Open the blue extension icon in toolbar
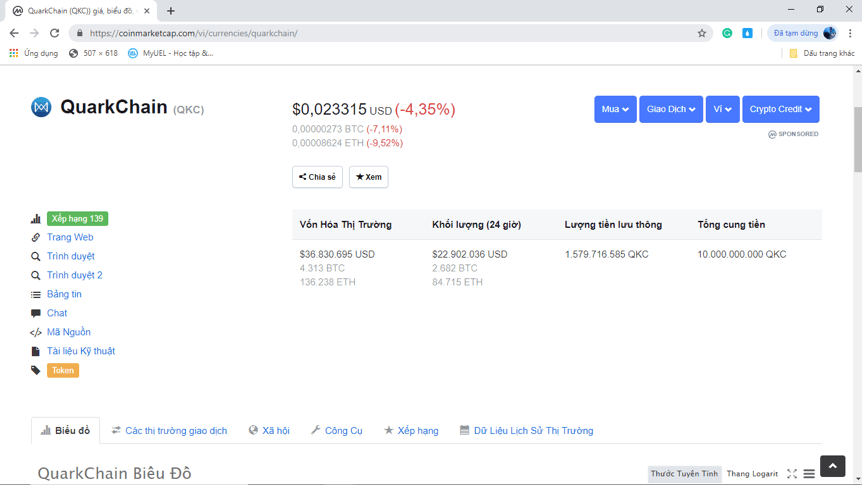This screenshot has width=862, height=485. point(747,33)
